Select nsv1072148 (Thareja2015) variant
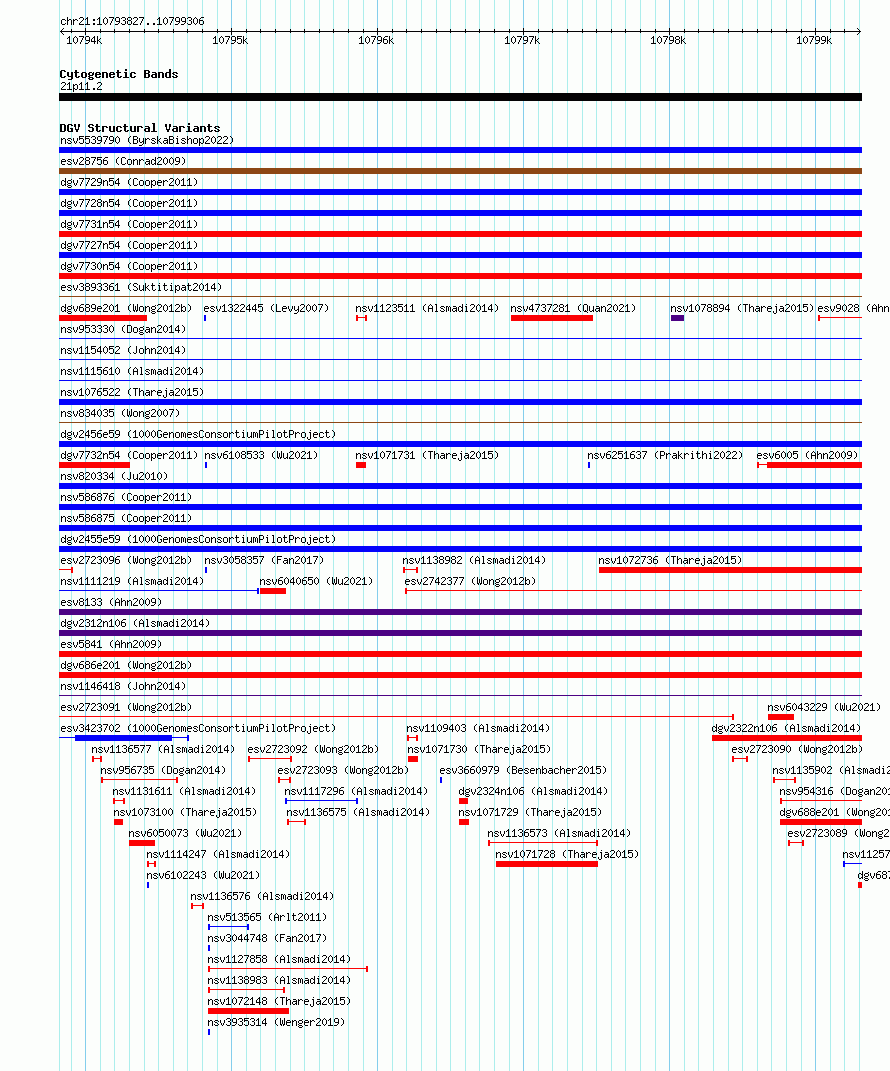 coord(279,1001)
